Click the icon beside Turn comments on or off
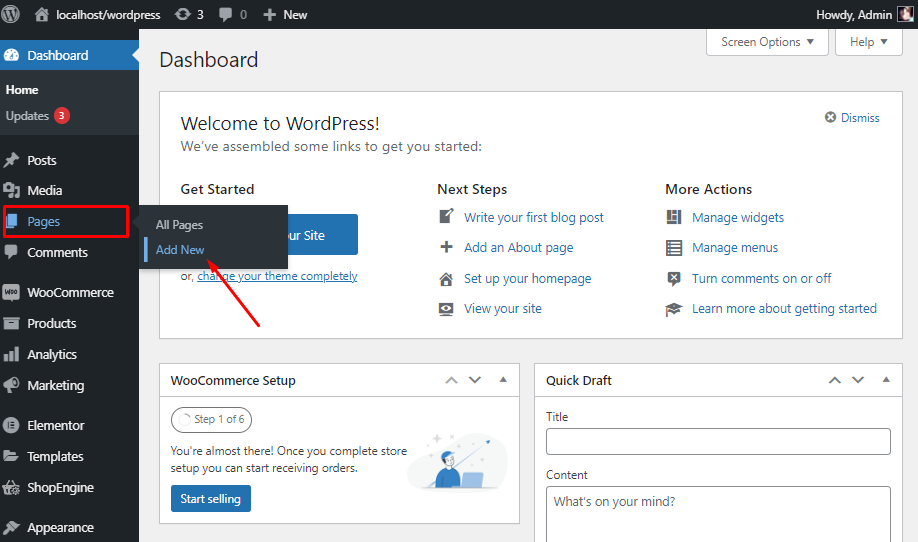This screenshot has height=542, width=918. point(674,279)
